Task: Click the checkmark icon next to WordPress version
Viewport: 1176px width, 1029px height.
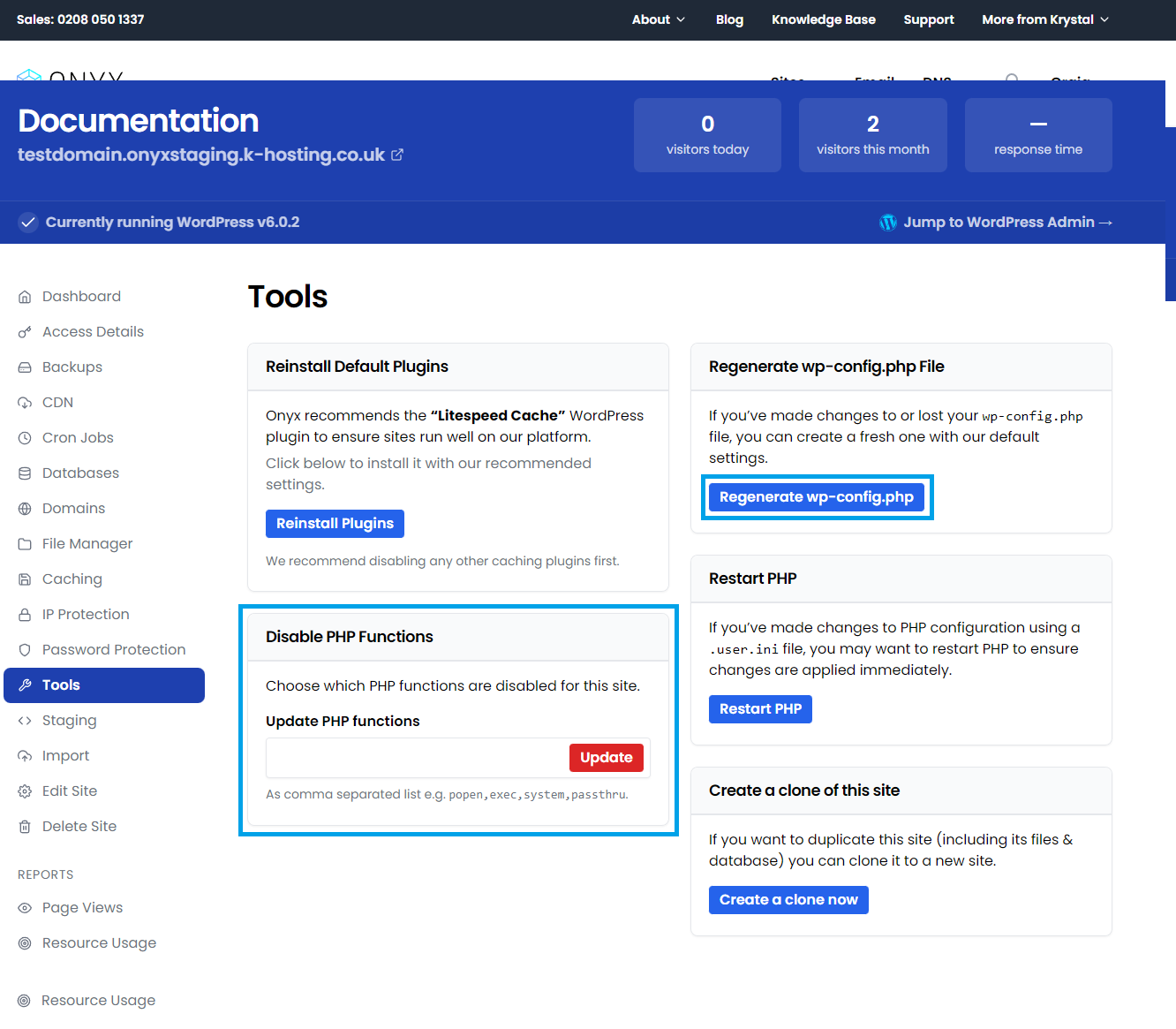Action: 28,223
